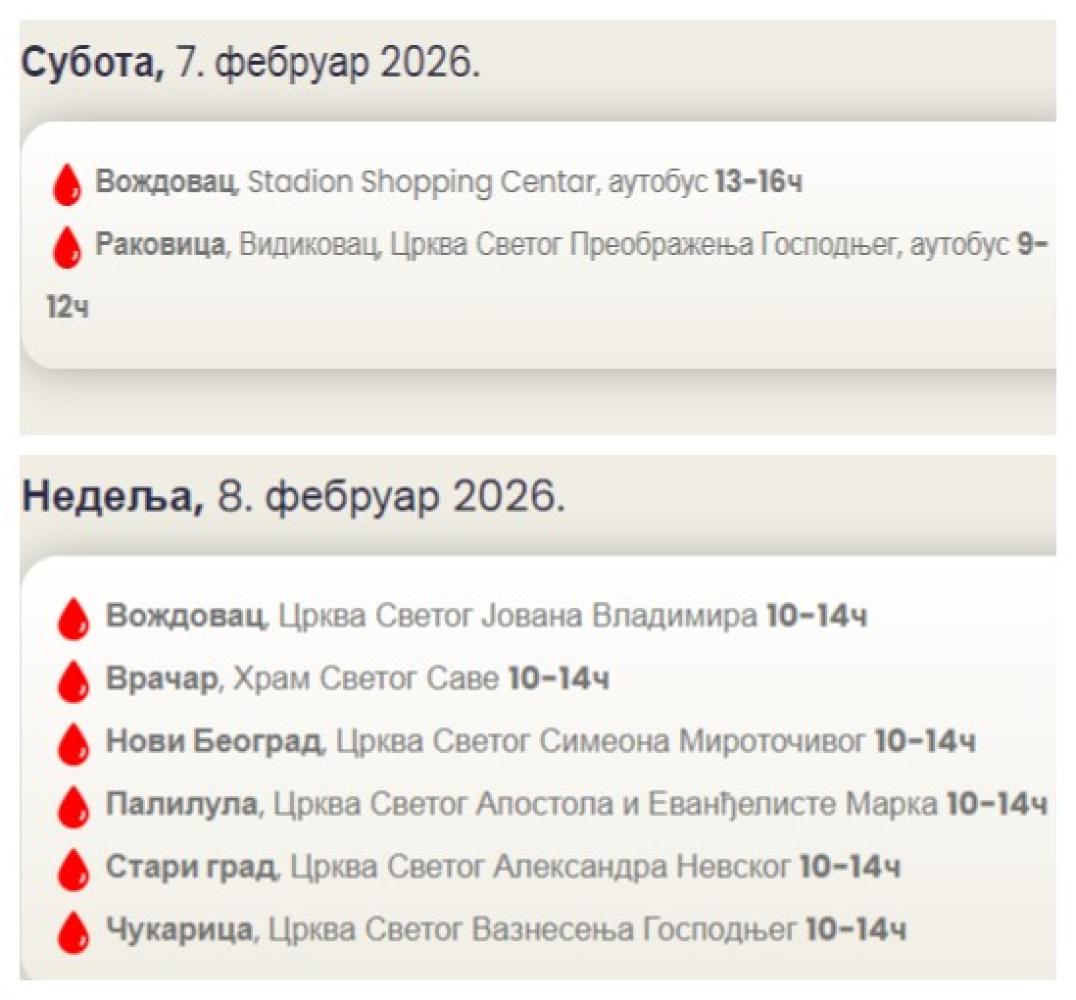Image resolution: width=1076 pixels, height=1000 pixels.
Task: Click the blood drop icon beside Палилула
Action: (x=73, y=806)
